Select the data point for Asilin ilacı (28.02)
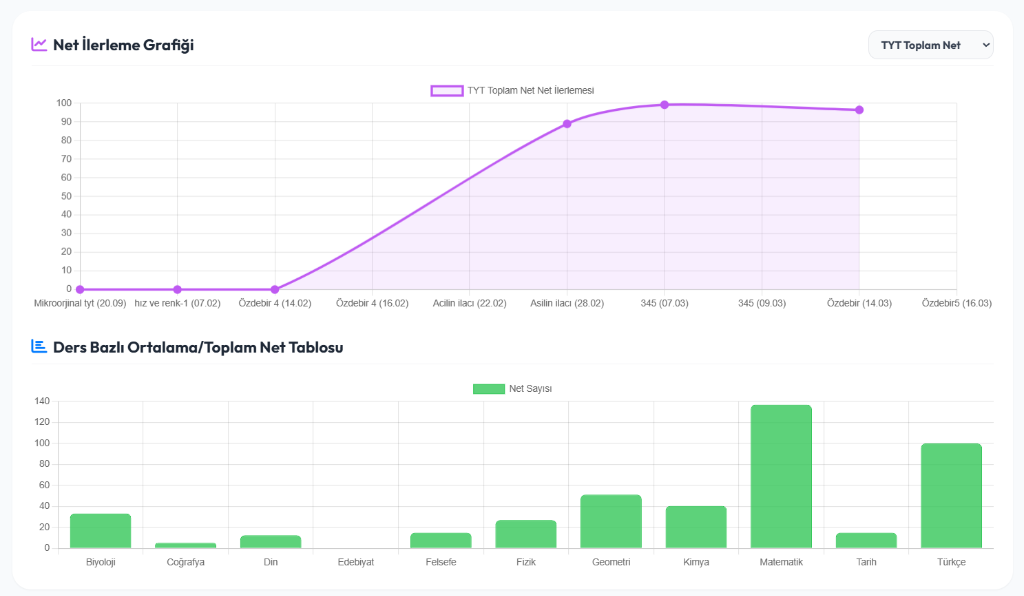Screen dimensions: 1024x596 coord(567,124)
